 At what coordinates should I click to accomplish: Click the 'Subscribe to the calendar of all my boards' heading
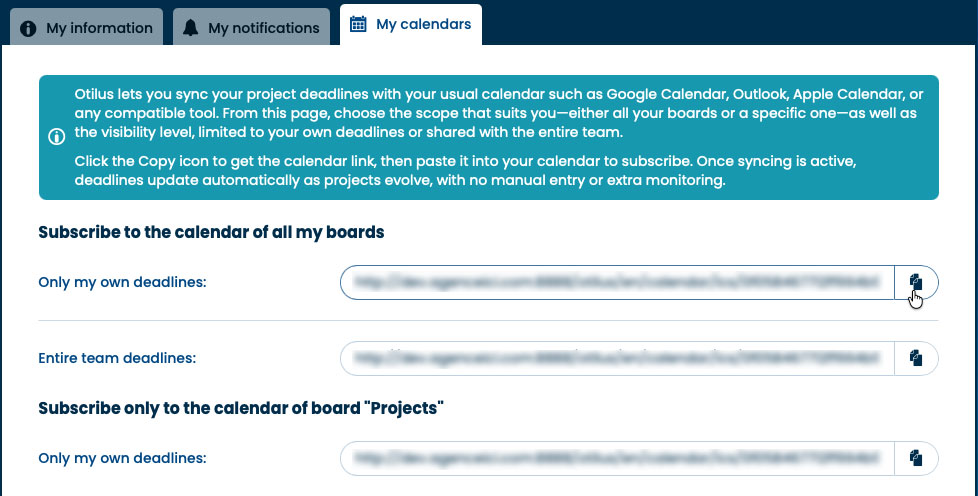[211, 232]
